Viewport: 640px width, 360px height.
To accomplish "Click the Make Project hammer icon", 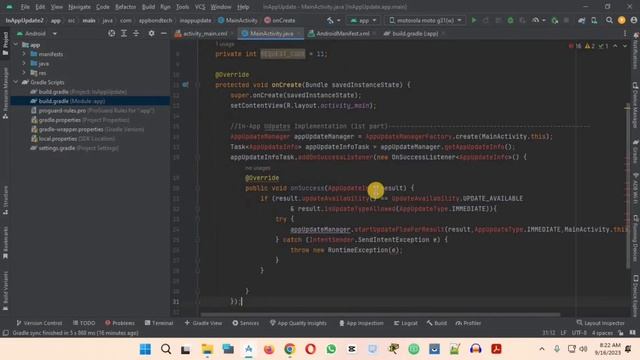I will 330,20.
